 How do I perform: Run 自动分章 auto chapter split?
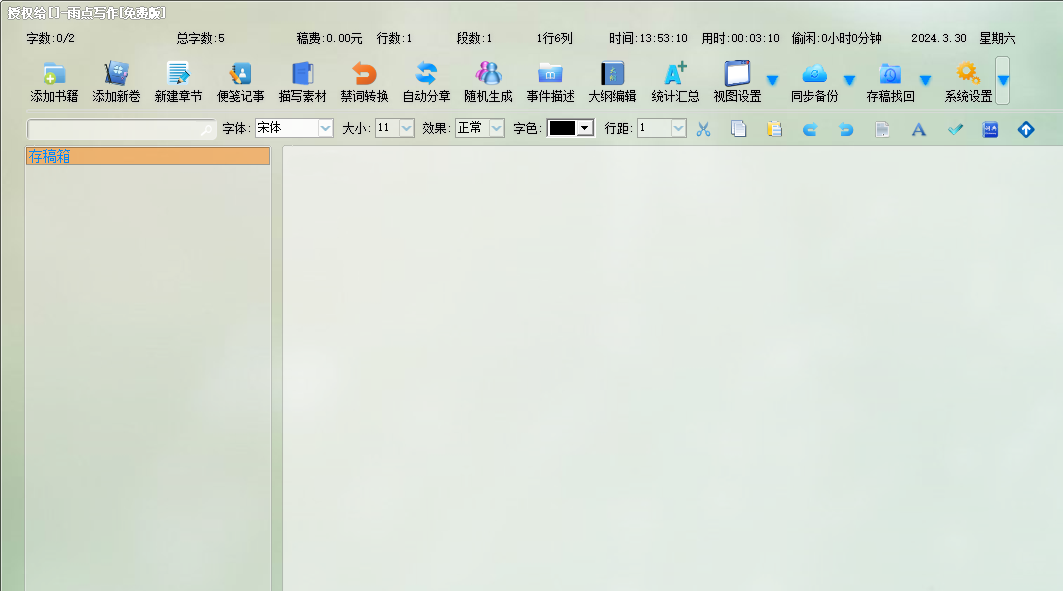point(426,82)
